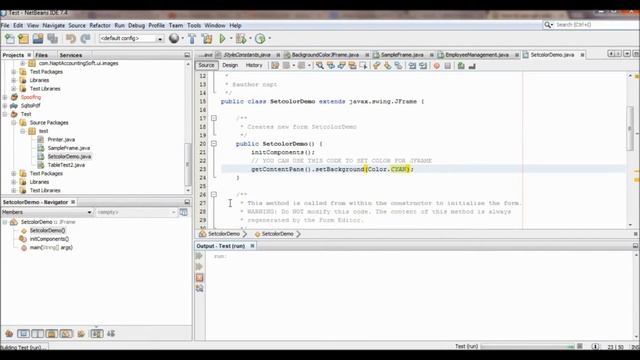Click the Source view button
This screenshot has height=360, width=640.
[x=206, y=65]
